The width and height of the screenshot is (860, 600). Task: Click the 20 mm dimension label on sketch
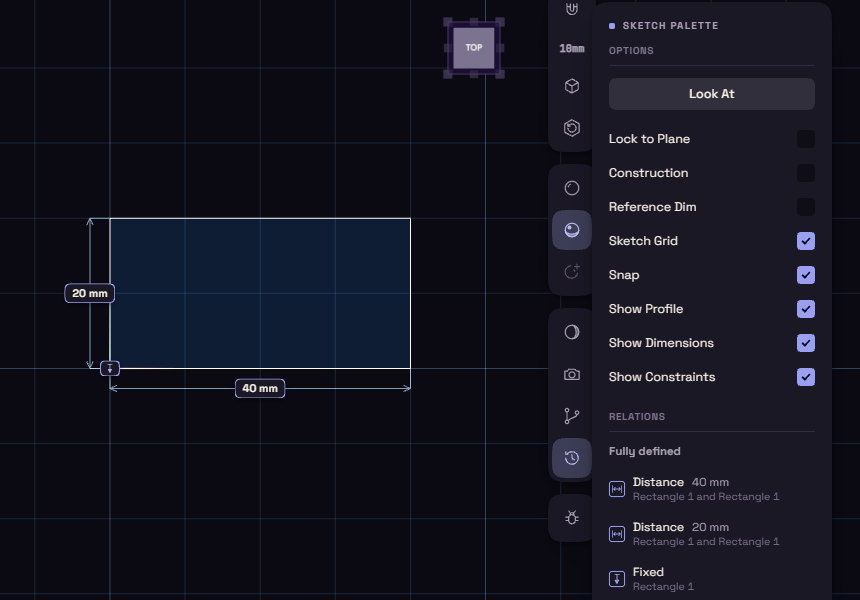pyautogui.click(x=89, y=293)
